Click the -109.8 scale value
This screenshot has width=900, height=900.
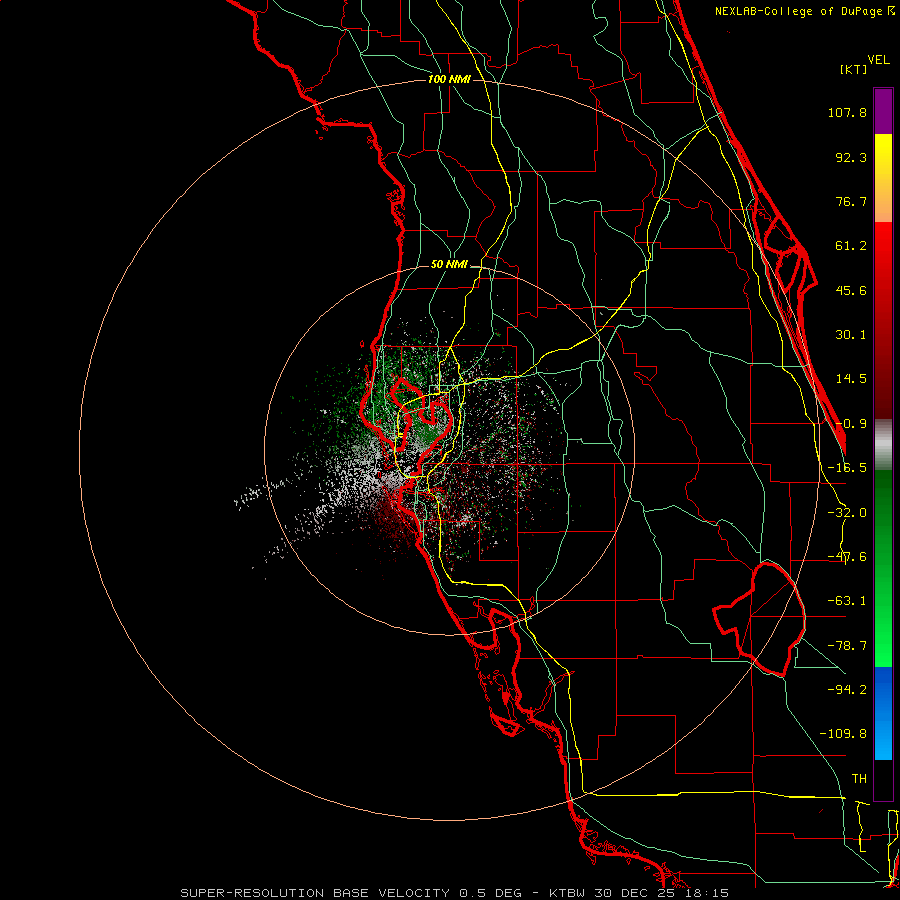844,734
